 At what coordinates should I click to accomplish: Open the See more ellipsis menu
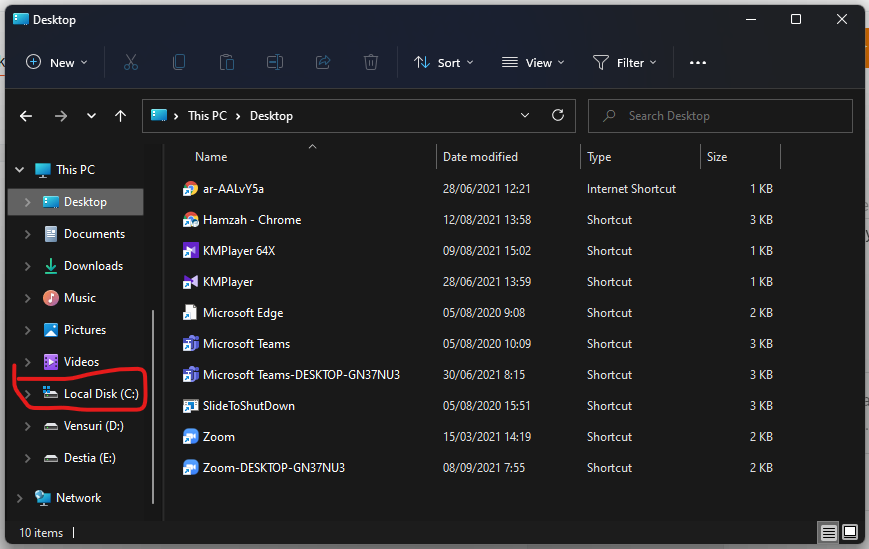click(698, 63)
